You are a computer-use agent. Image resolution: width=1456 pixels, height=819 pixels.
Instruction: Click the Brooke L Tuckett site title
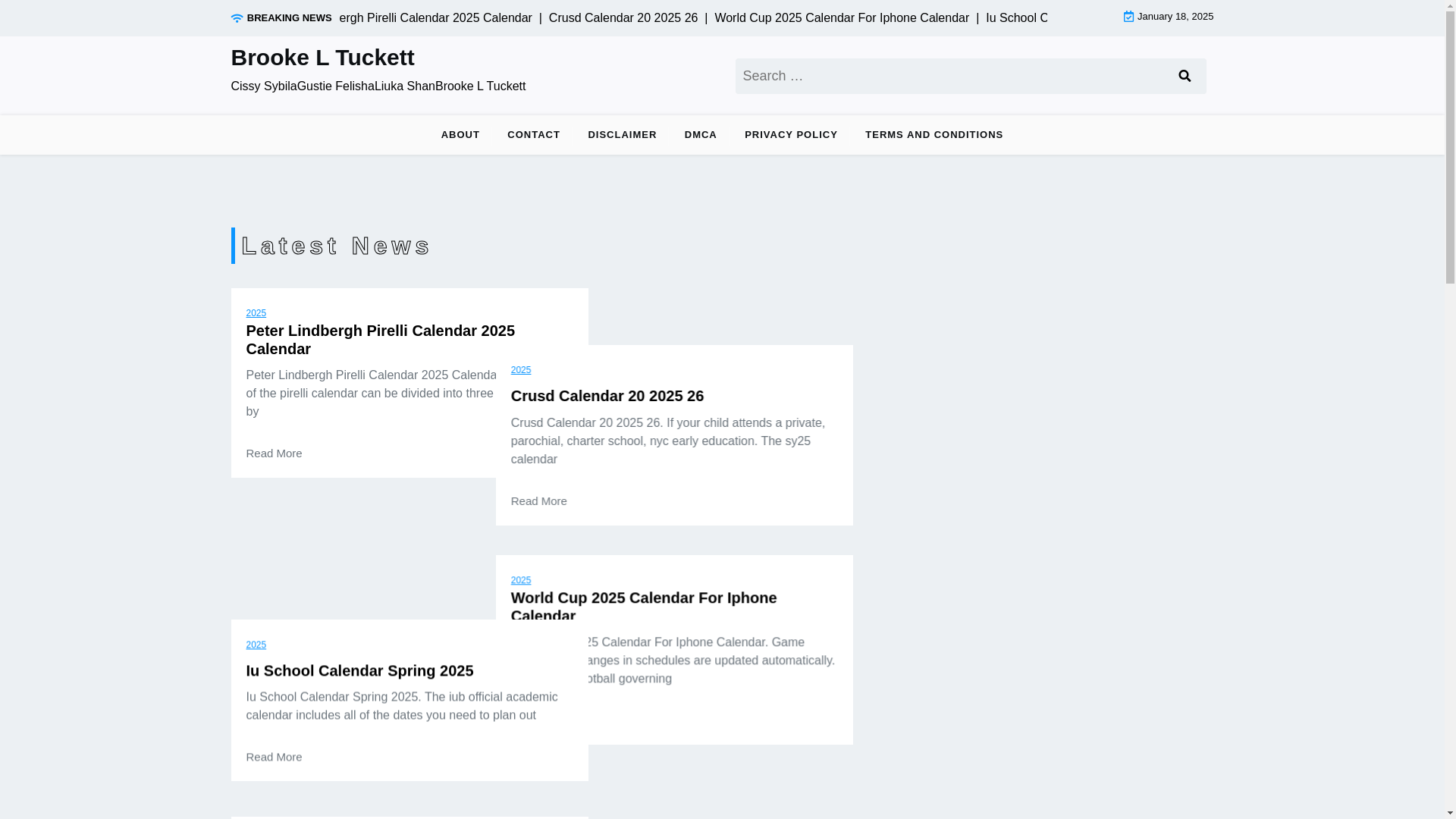point(322,58)
